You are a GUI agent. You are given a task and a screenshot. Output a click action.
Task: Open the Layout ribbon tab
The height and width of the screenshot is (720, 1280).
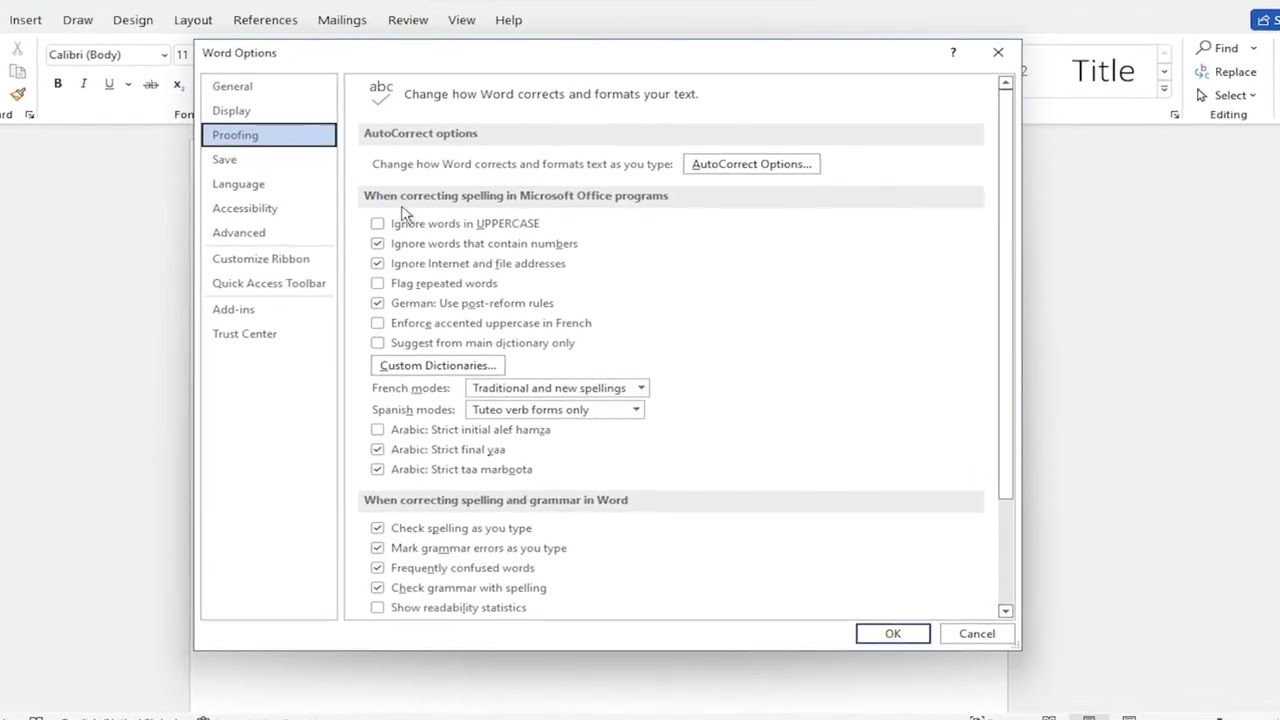(193, 20)
